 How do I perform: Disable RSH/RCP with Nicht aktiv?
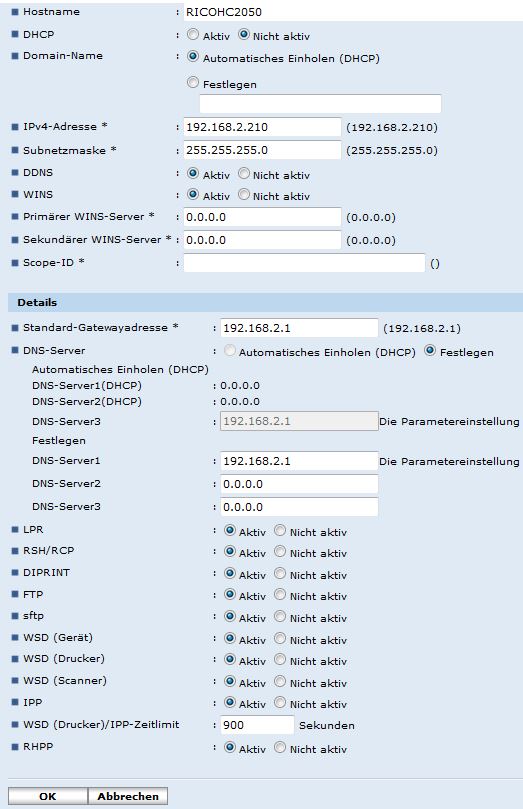[x=280, y=552]
